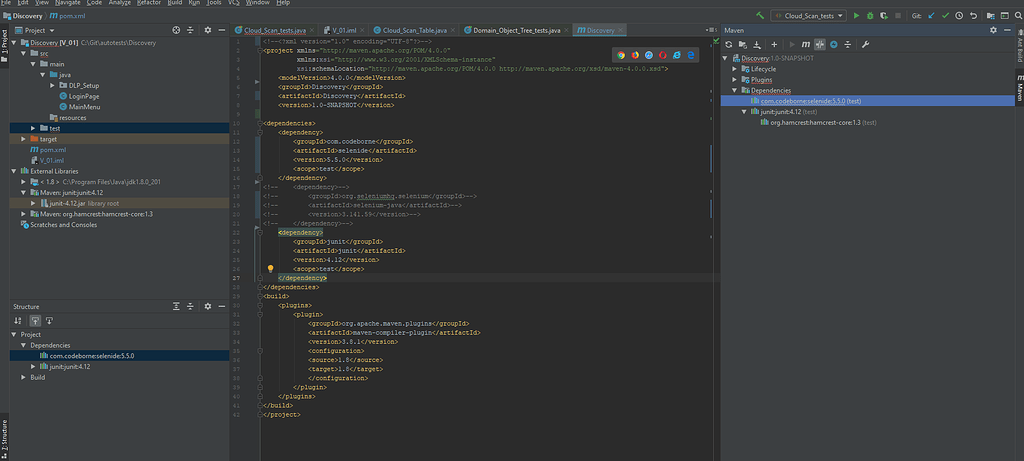Click Git update project arrow
This screenshot has height=461, width=1024.
coord(933,16)
